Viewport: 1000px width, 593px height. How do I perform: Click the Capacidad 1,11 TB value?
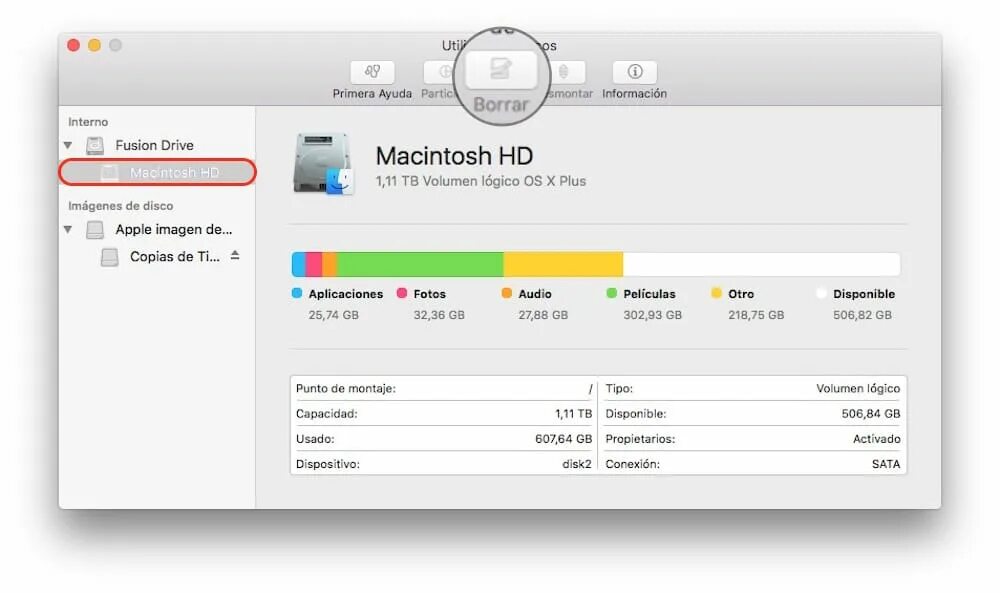[x=573, y=414]
